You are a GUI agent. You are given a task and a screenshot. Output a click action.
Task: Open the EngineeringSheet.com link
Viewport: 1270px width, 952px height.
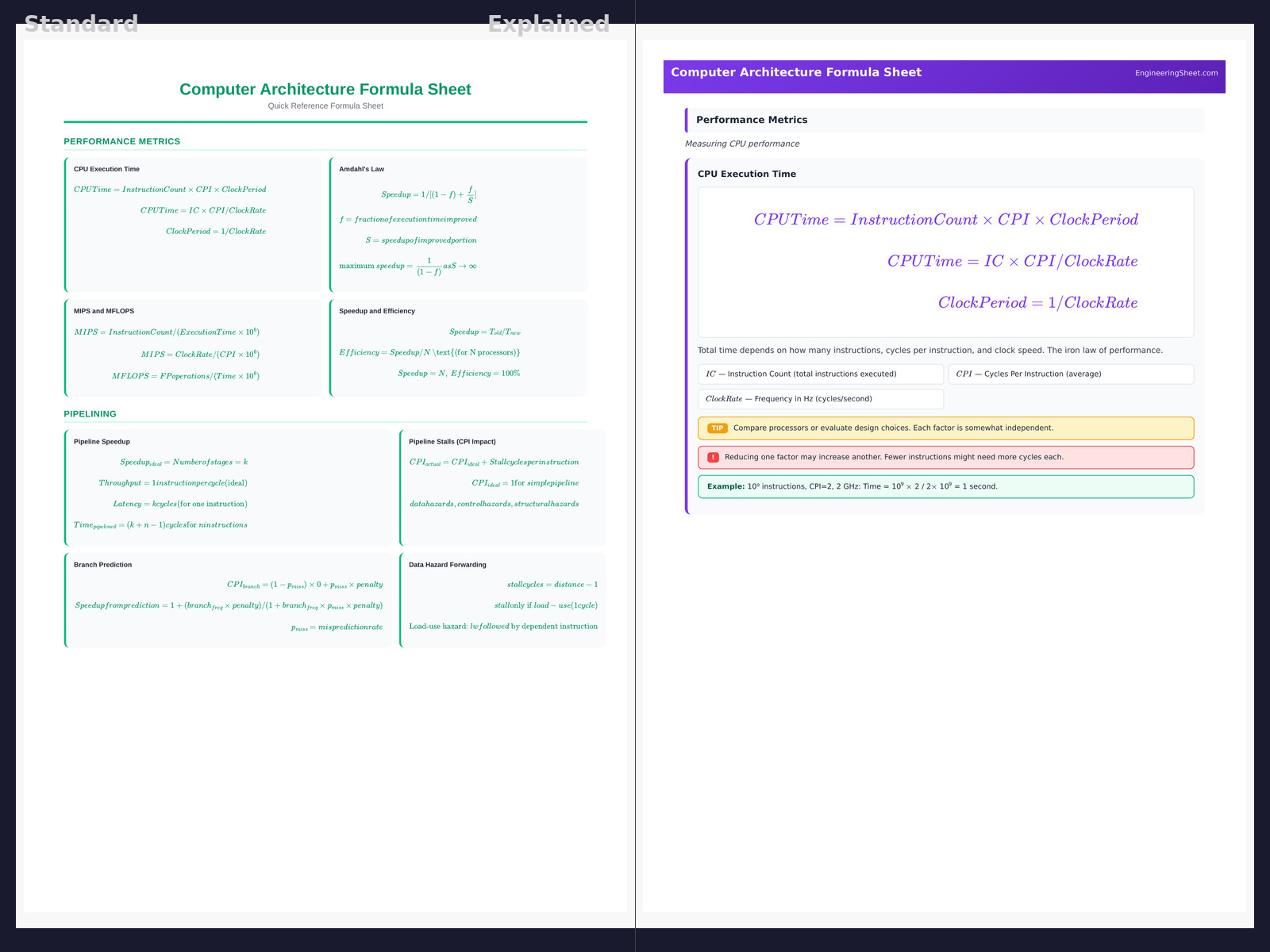(x=1176, y=73)
